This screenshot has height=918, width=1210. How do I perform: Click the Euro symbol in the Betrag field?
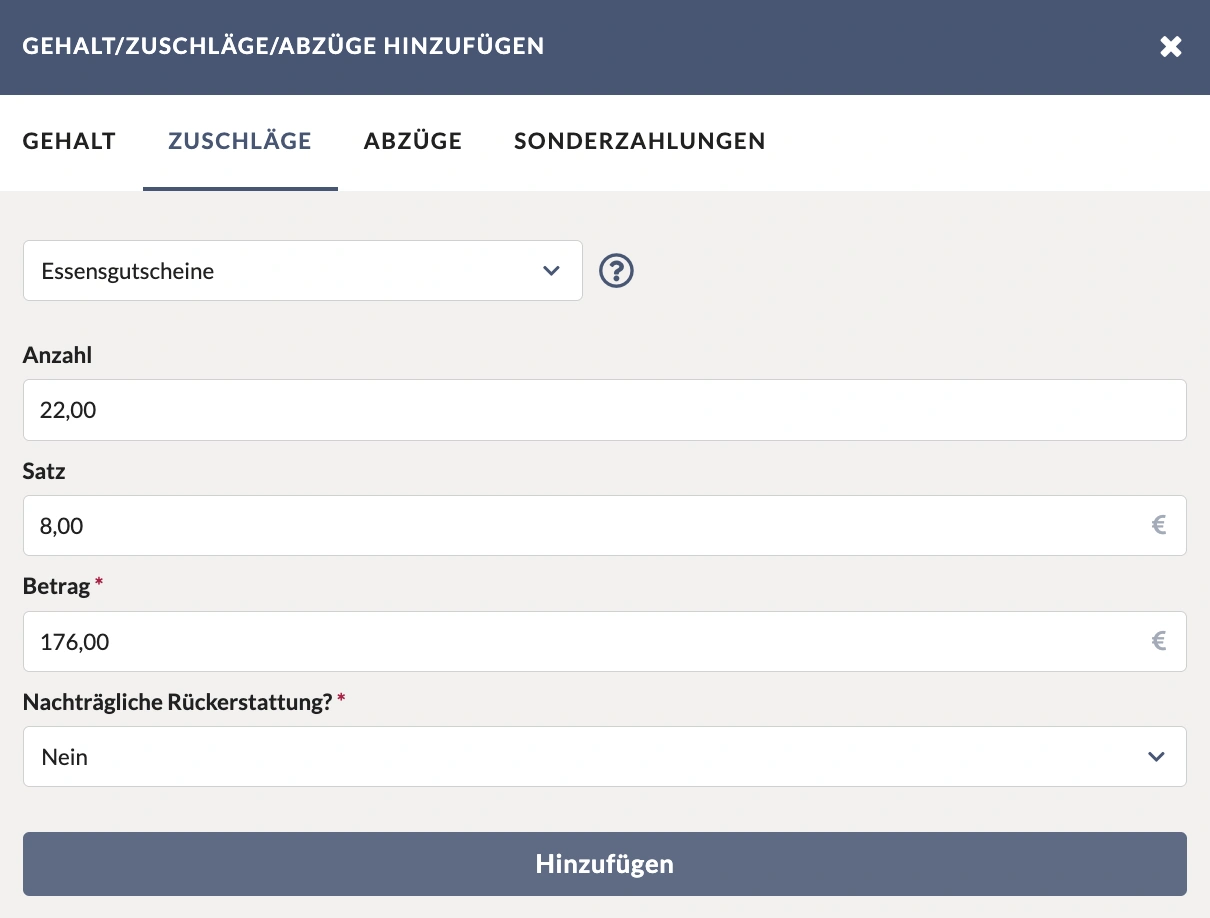pos(1159,641)
